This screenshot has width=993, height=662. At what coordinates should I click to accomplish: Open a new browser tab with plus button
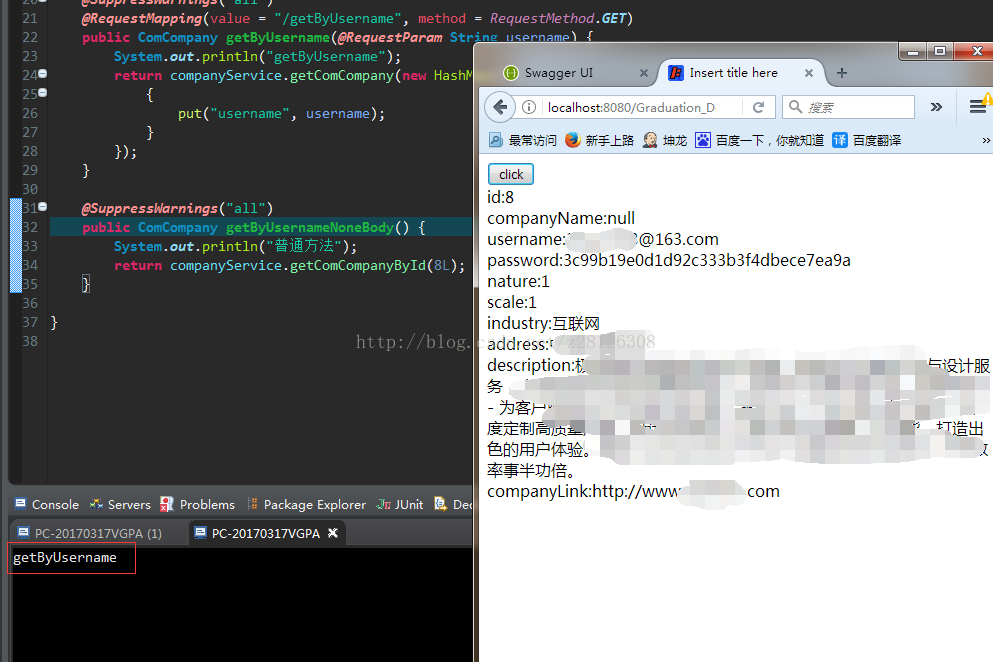point(841,73)
